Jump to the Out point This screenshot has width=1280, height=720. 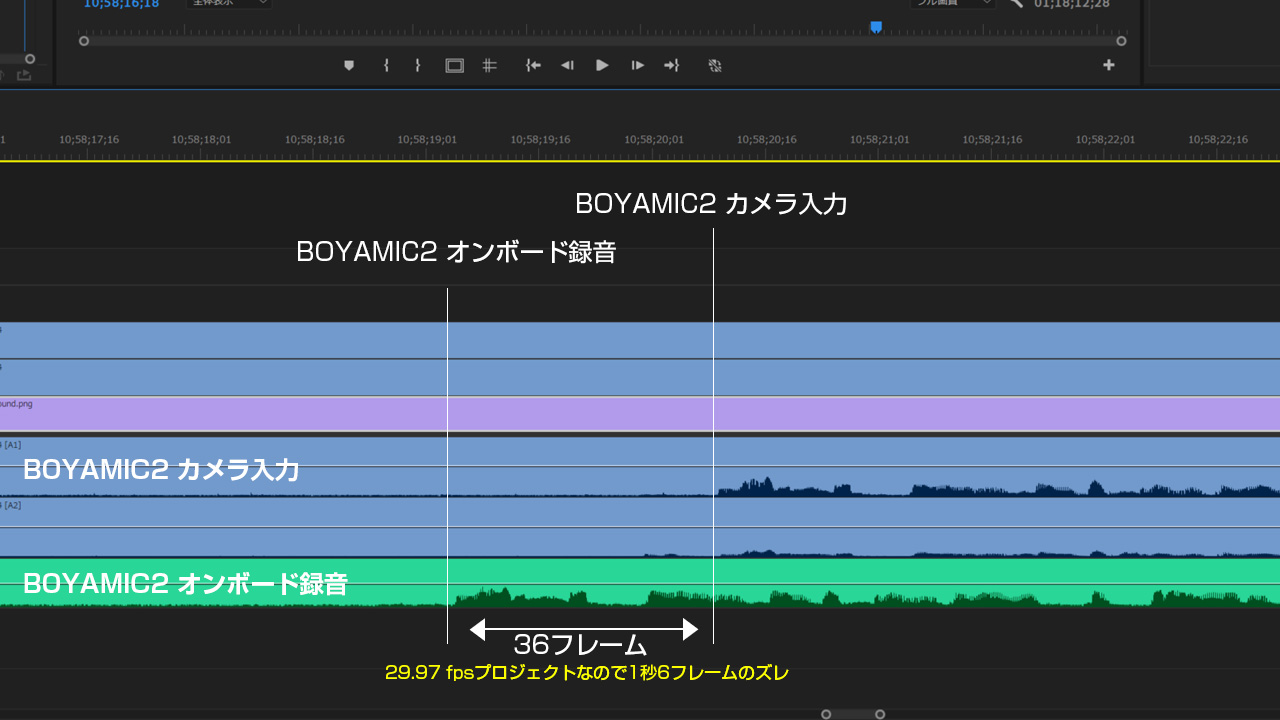(x=671, y=66)
